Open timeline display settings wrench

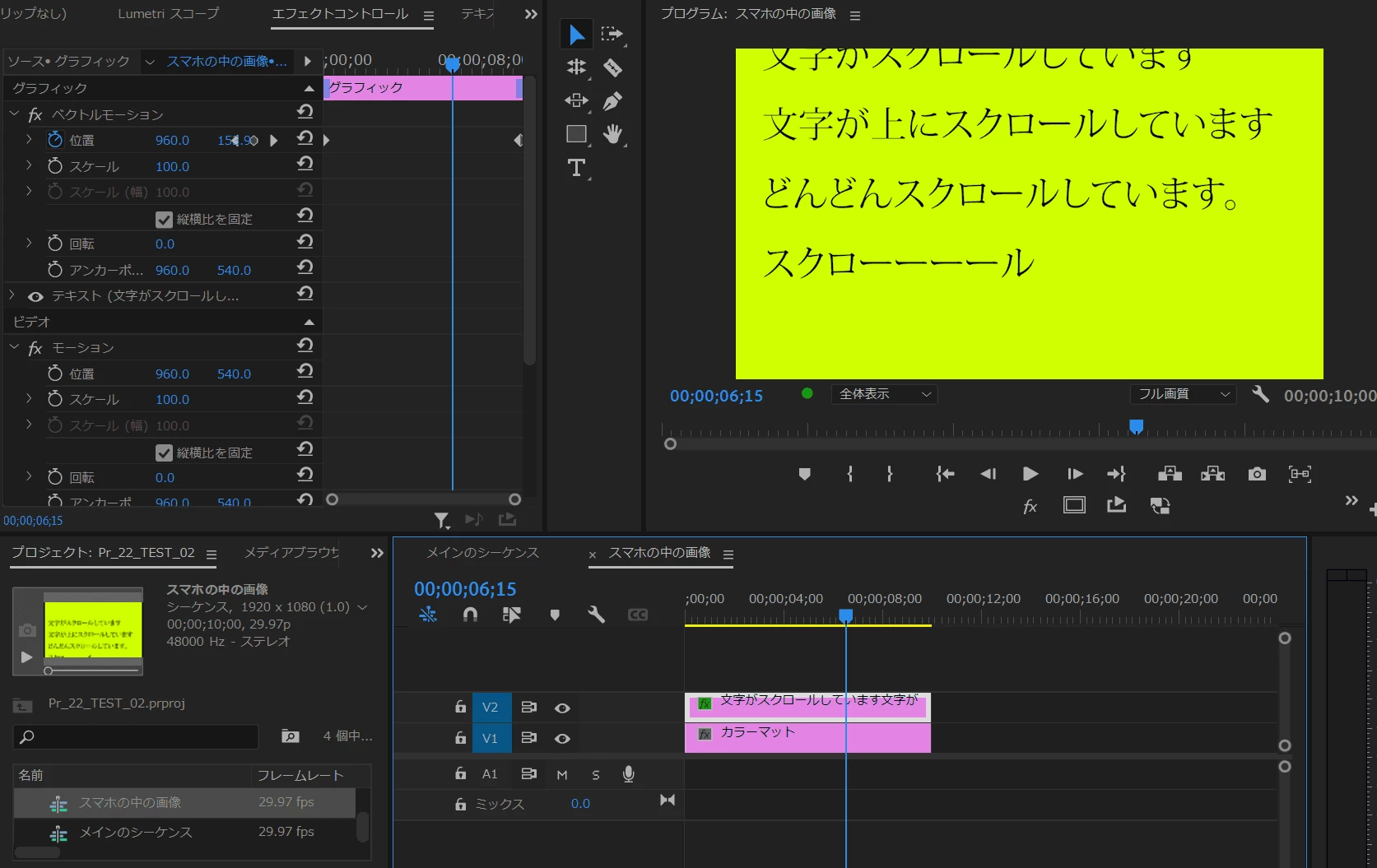[x=596, y=615]
